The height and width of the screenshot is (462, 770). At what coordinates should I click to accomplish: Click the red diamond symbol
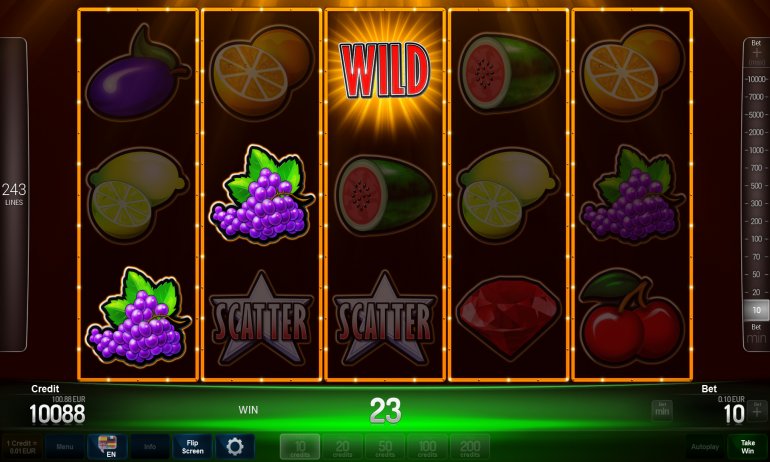tap(508, 316)
